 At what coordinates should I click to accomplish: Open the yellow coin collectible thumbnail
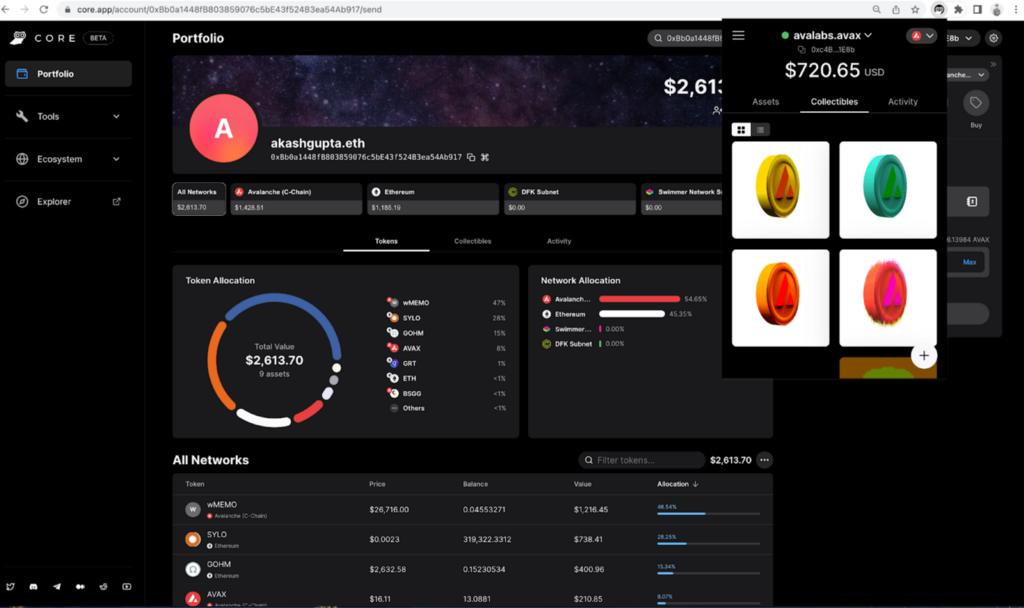point(780,190)
